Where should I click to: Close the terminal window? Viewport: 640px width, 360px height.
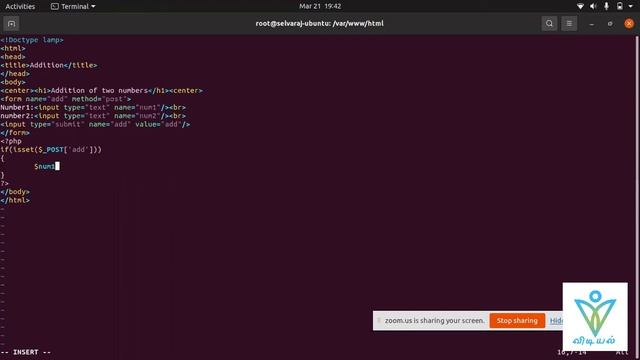629,24
